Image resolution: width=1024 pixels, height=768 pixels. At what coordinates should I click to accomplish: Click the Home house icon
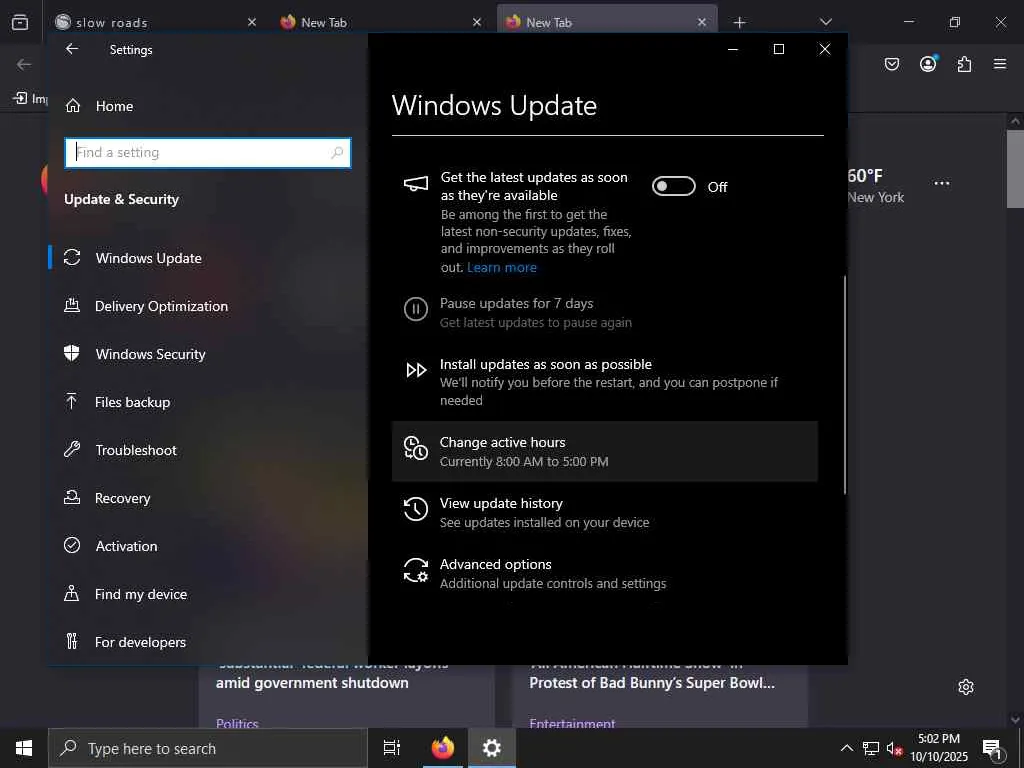pos(72,106)
